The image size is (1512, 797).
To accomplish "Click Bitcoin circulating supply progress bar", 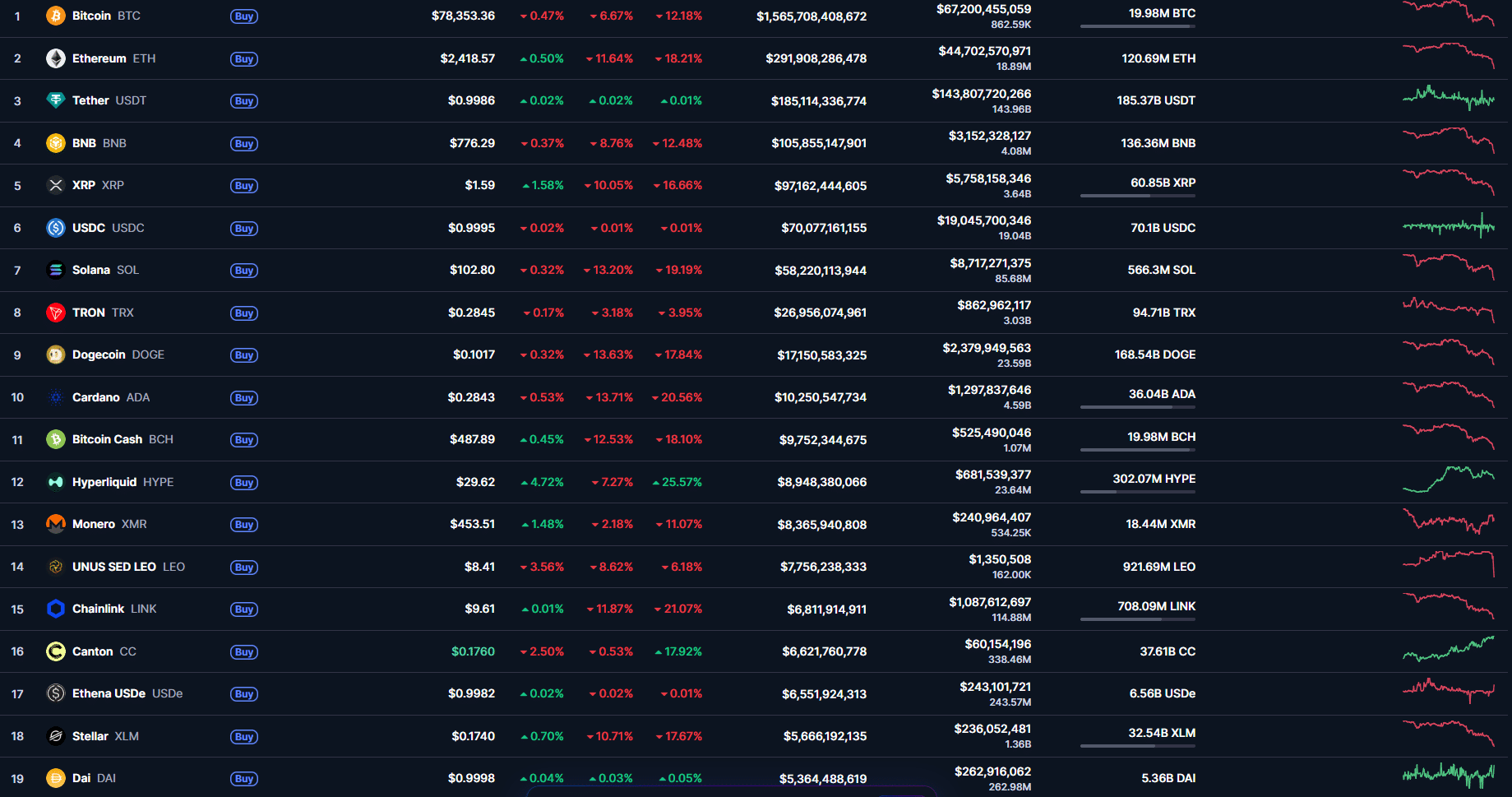I will 1137,26.
